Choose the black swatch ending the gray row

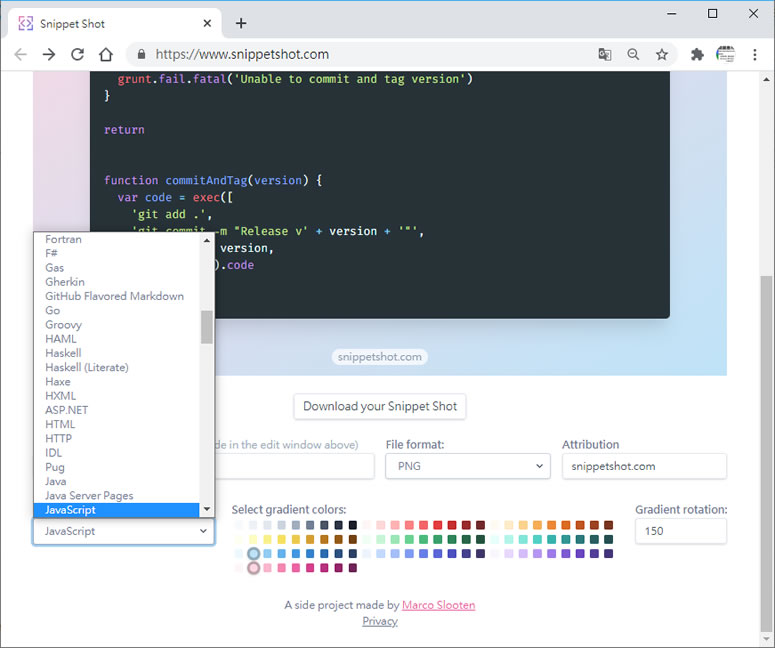pos(353,525)
